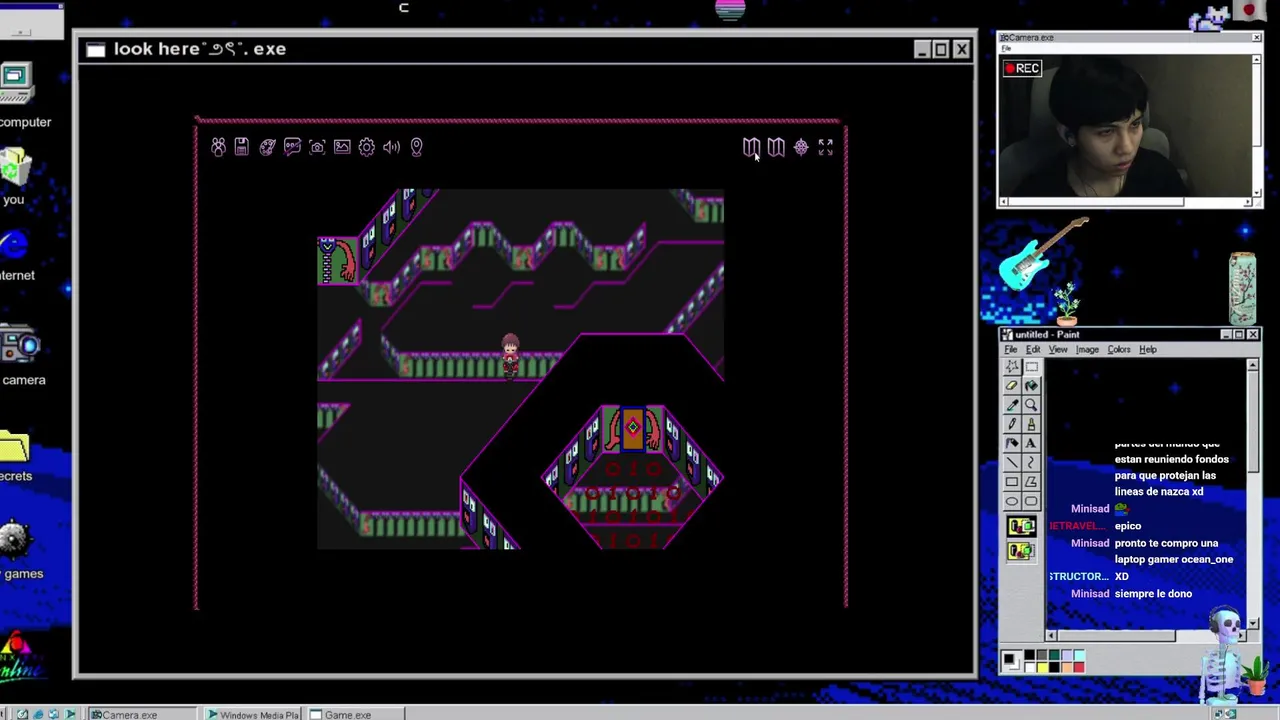The width and height of the screenshot is (1280, 720).
Task: Select the Rounded Rectangle tool in Paint
Action: click(x=1031, y=500)
